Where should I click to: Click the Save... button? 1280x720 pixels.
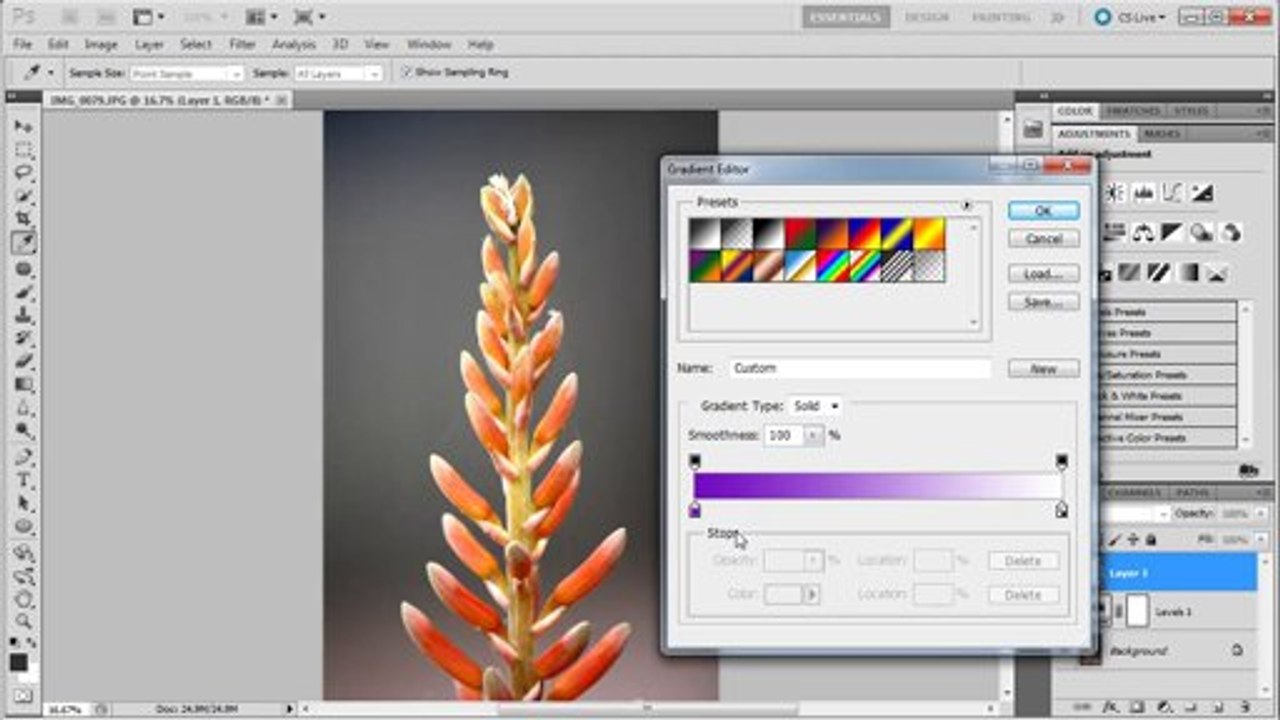click(x=1043, y=302)
